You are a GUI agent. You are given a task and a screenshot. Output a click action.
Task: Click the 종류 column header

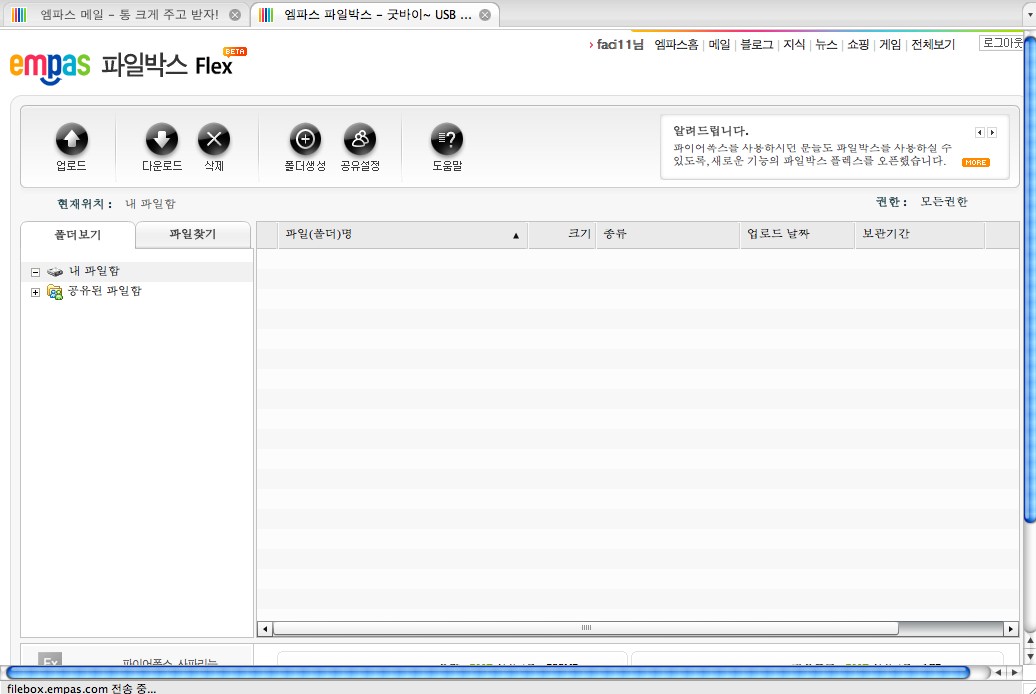pos(668,235)
